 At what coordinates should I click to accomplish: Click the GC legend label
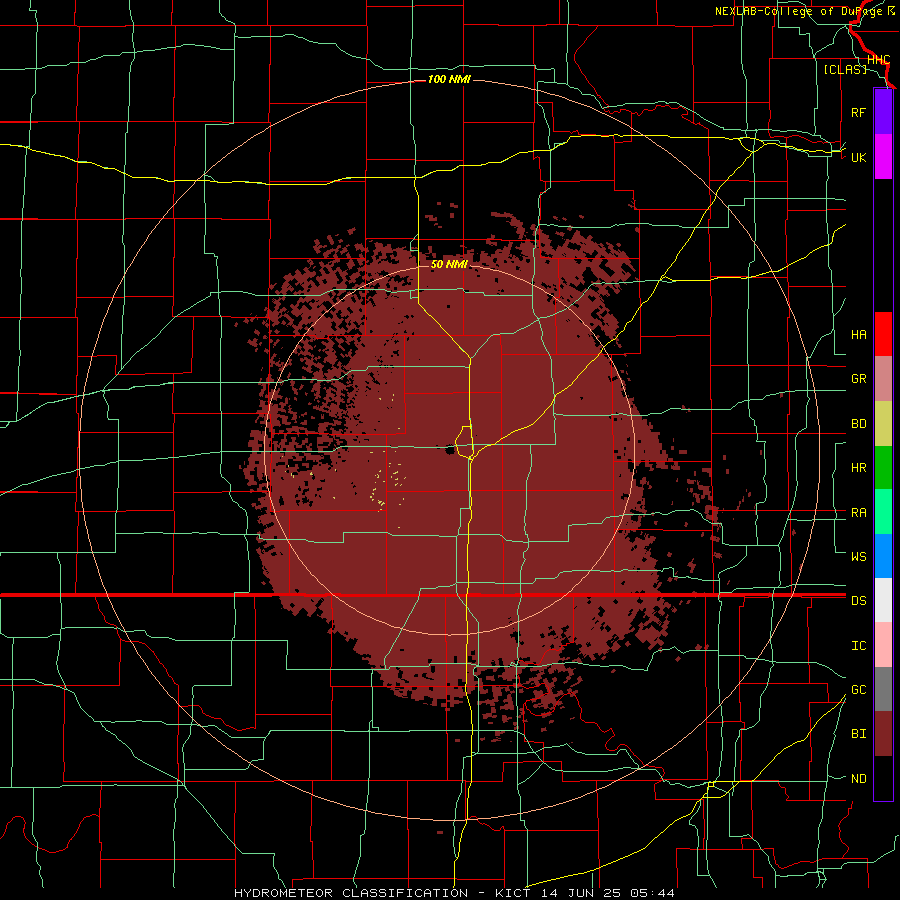(x=859, y=690)
